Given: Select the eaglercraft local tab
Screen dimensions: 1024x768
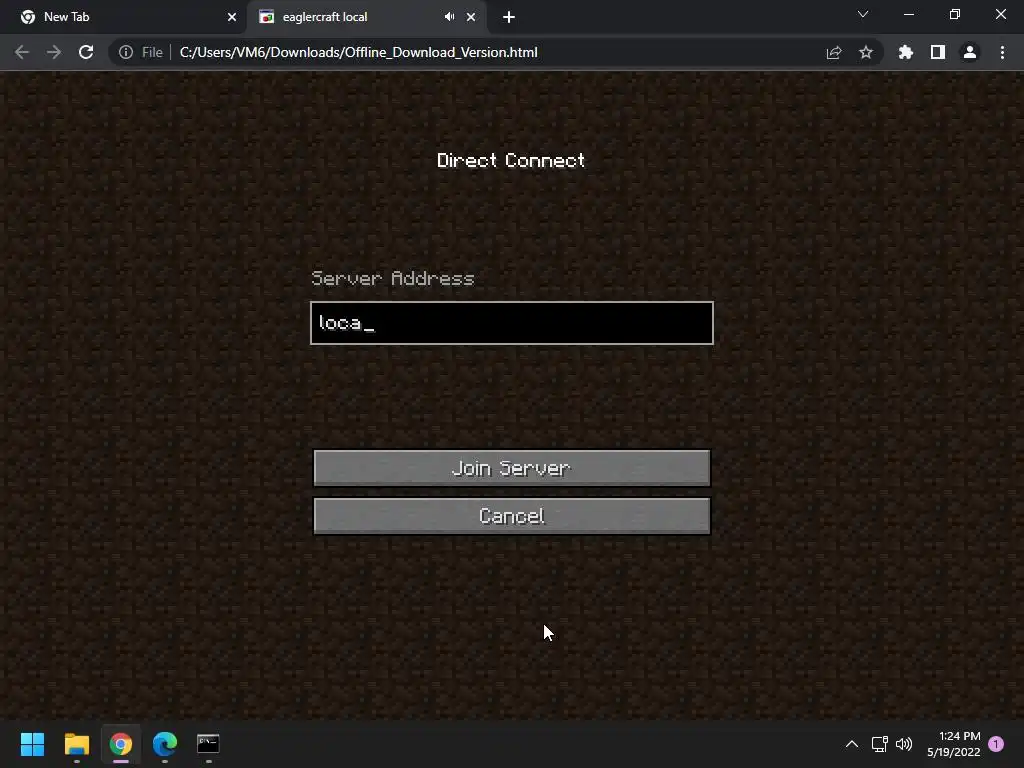Looking at the screenshot, I should point(366,17).
